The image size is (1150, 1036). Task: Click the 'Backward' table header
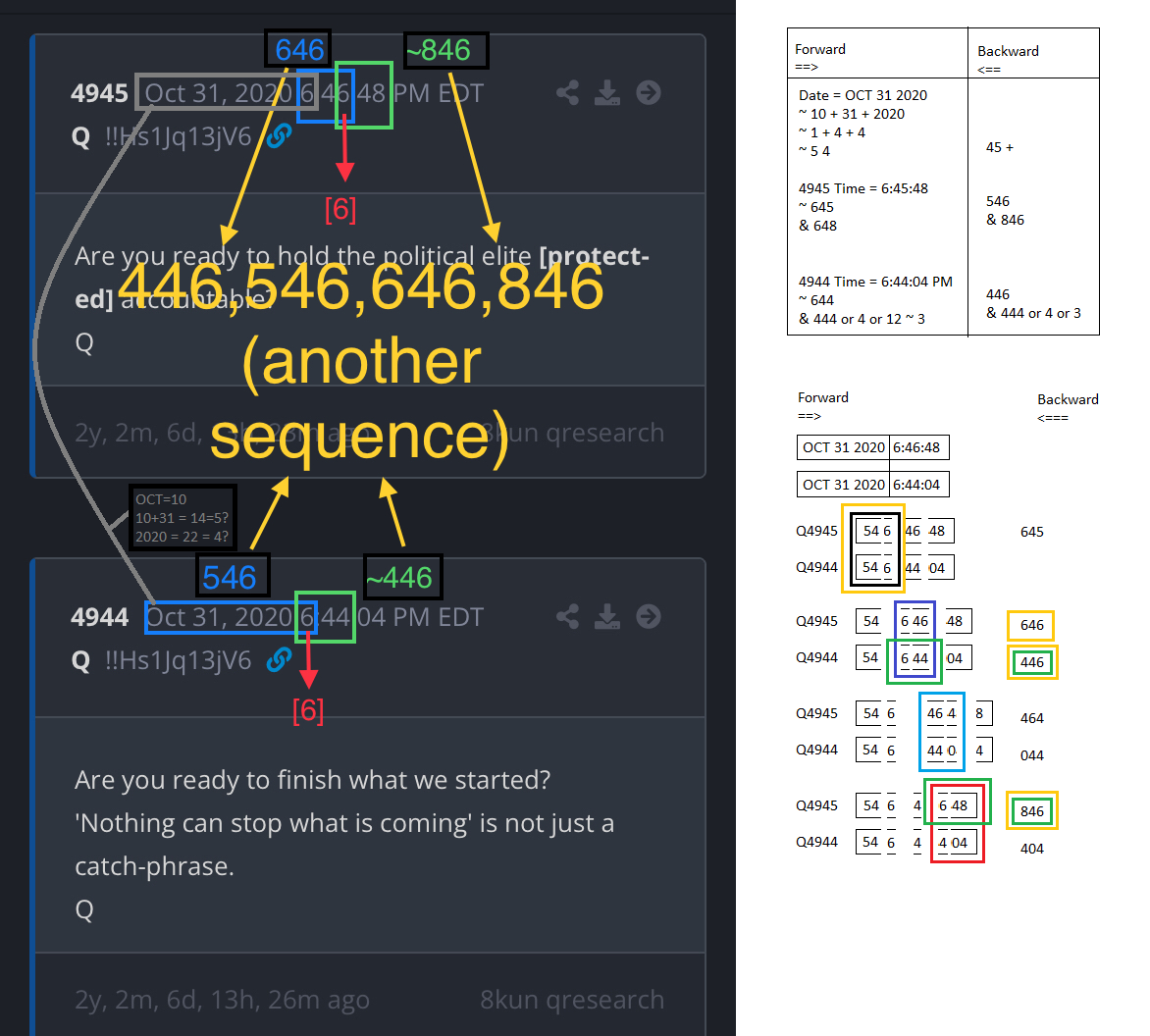click(1008, 51)
